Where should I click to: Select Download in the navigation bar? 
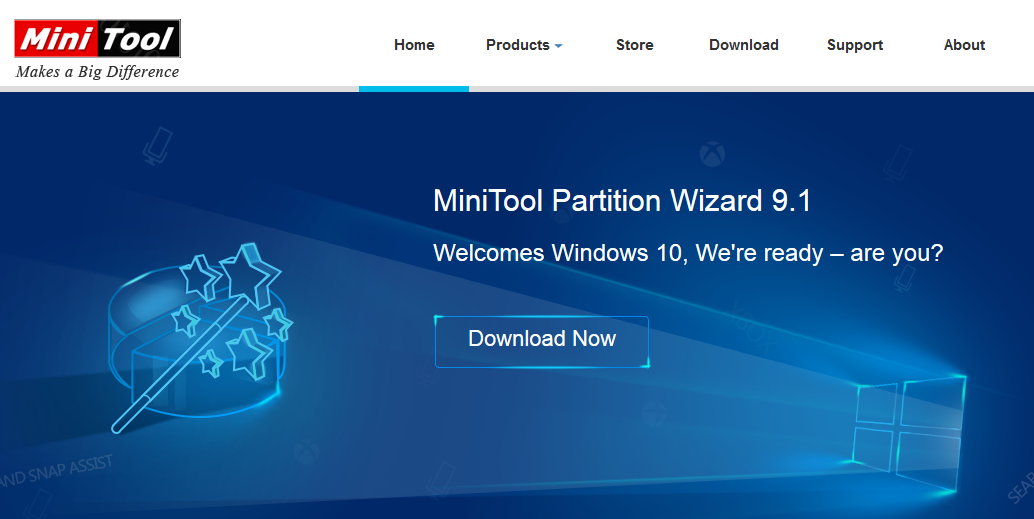click(744, 45)
